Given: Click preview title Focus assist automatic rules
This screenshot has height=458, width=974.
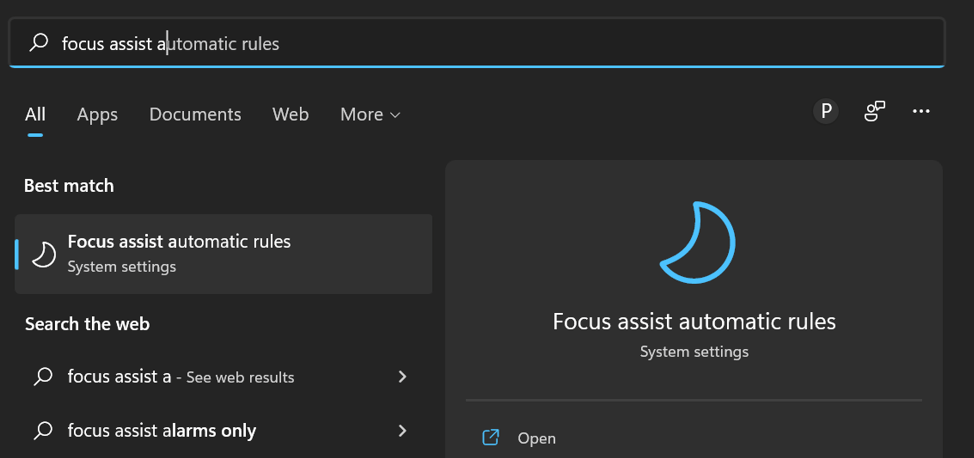Looking at the screenshot, I should 694,321.
